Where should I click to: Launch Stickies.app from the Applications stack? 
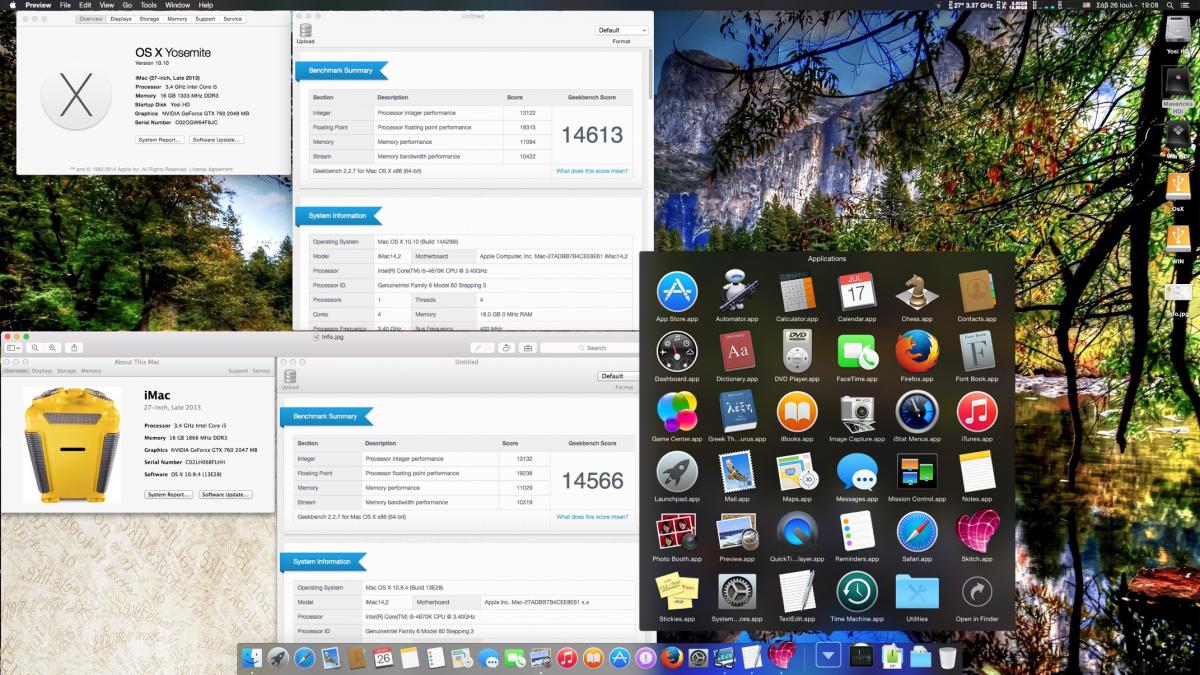677,591
